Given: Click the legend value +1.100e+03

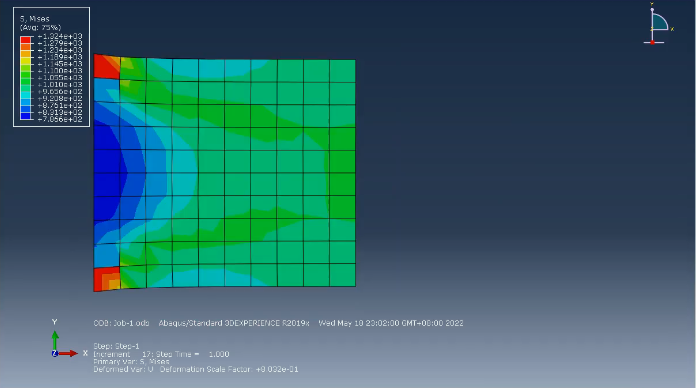Looking at the screenshot, I should coord(60,71).
